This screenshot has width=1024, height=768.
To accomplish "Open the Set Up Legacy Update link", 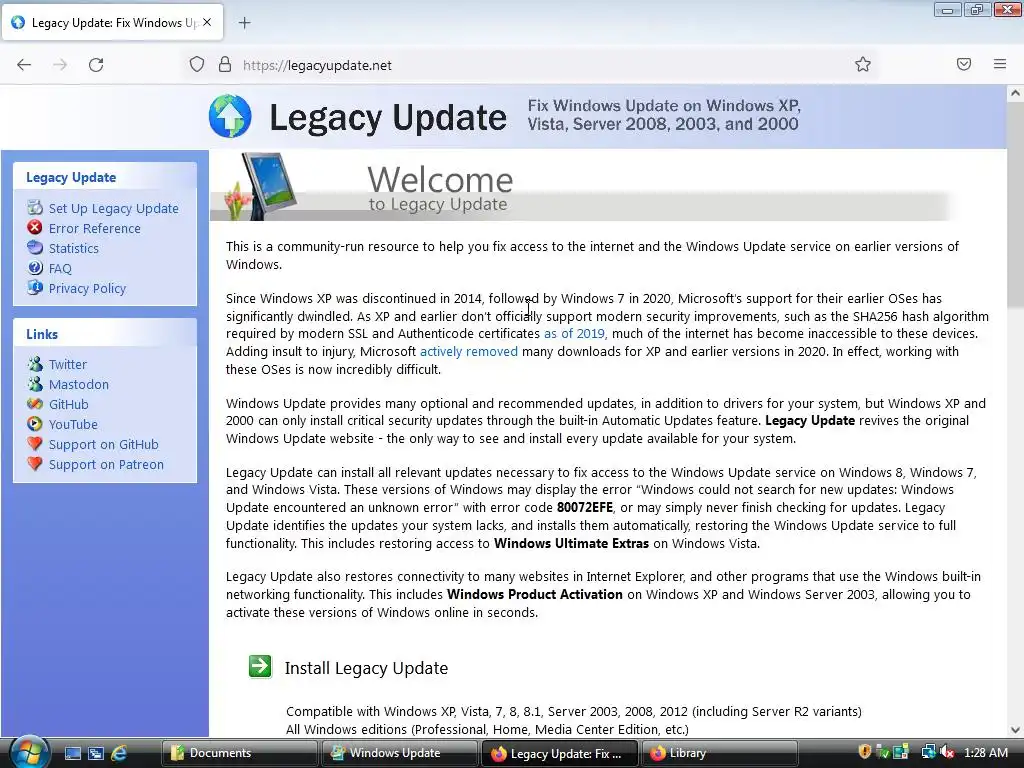I will pos(114,208).
